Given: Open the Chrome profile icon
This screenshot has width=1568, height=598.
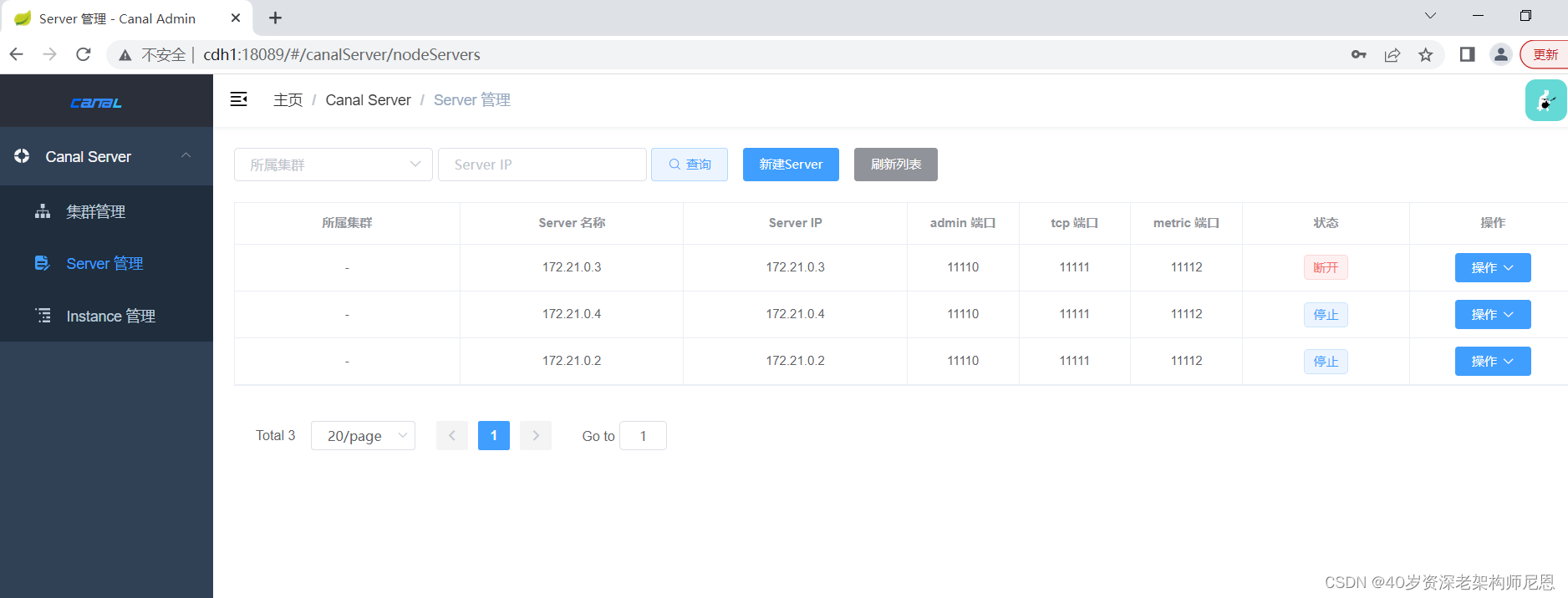Looking at the screenshot, I should click(x=1501, y=54).
